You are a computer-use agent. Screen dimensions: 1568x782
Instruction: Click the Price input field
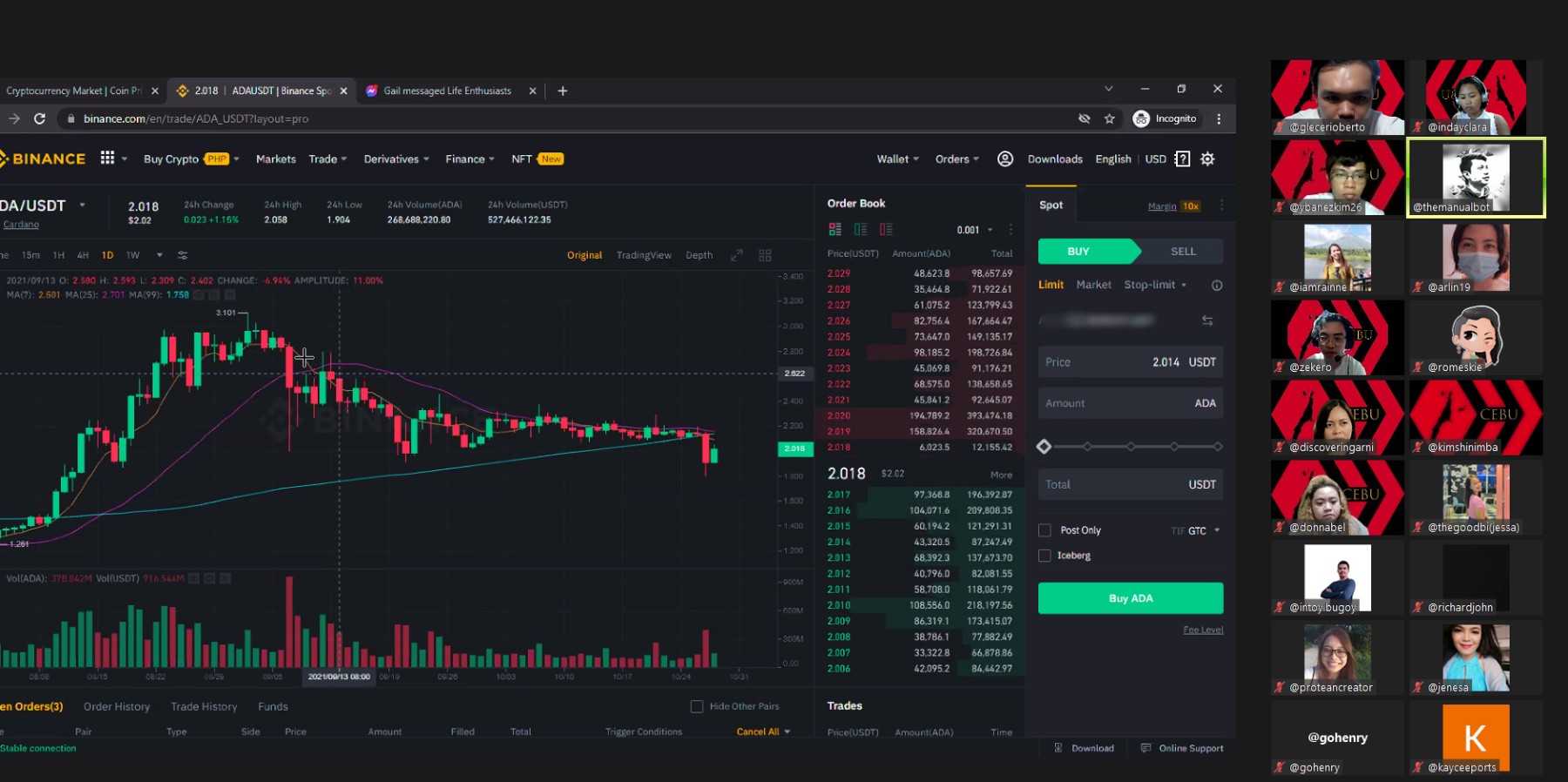click(1131, 362)
